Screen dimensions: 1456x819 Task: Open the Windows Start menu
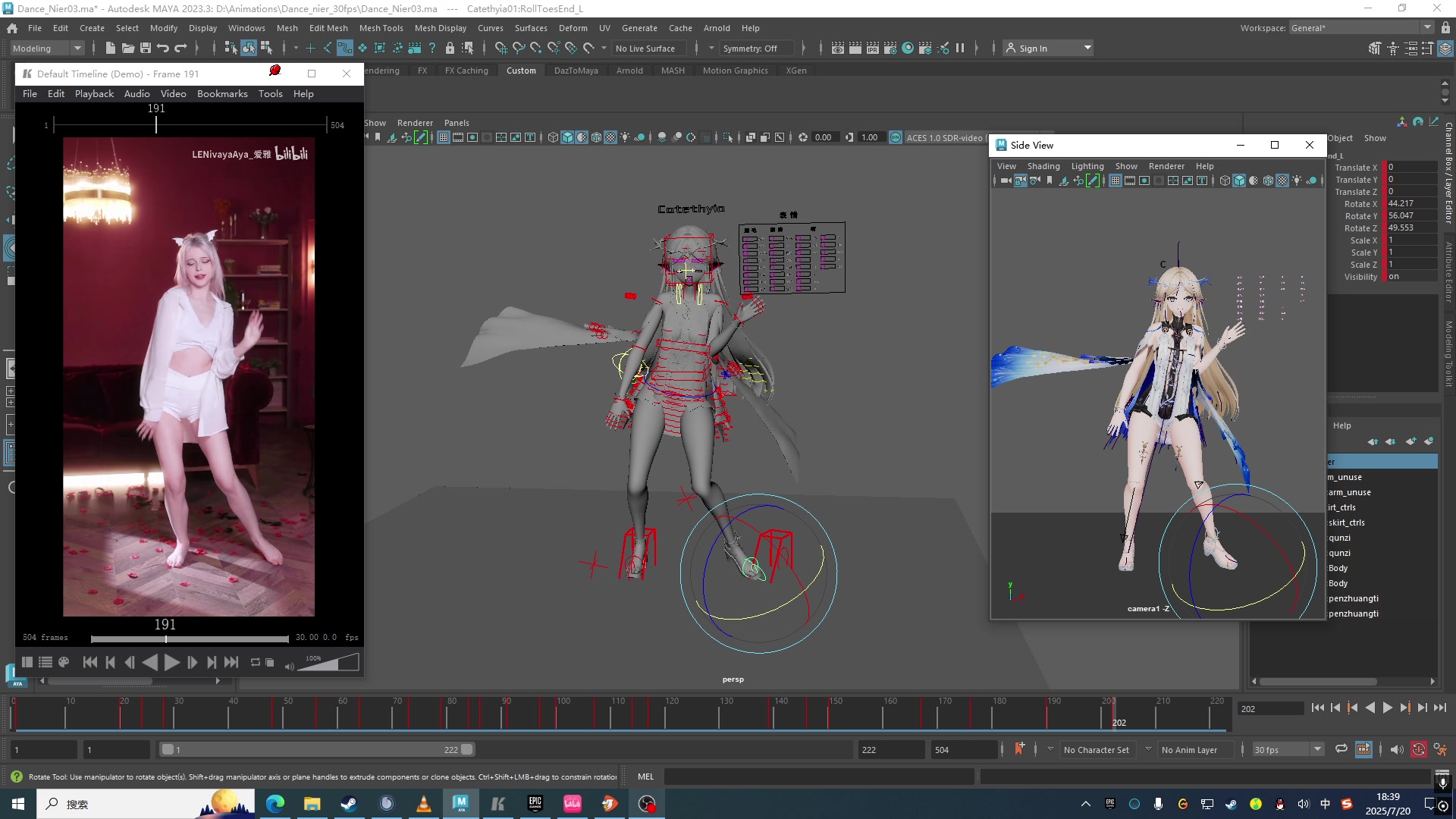tap(18, 804)
